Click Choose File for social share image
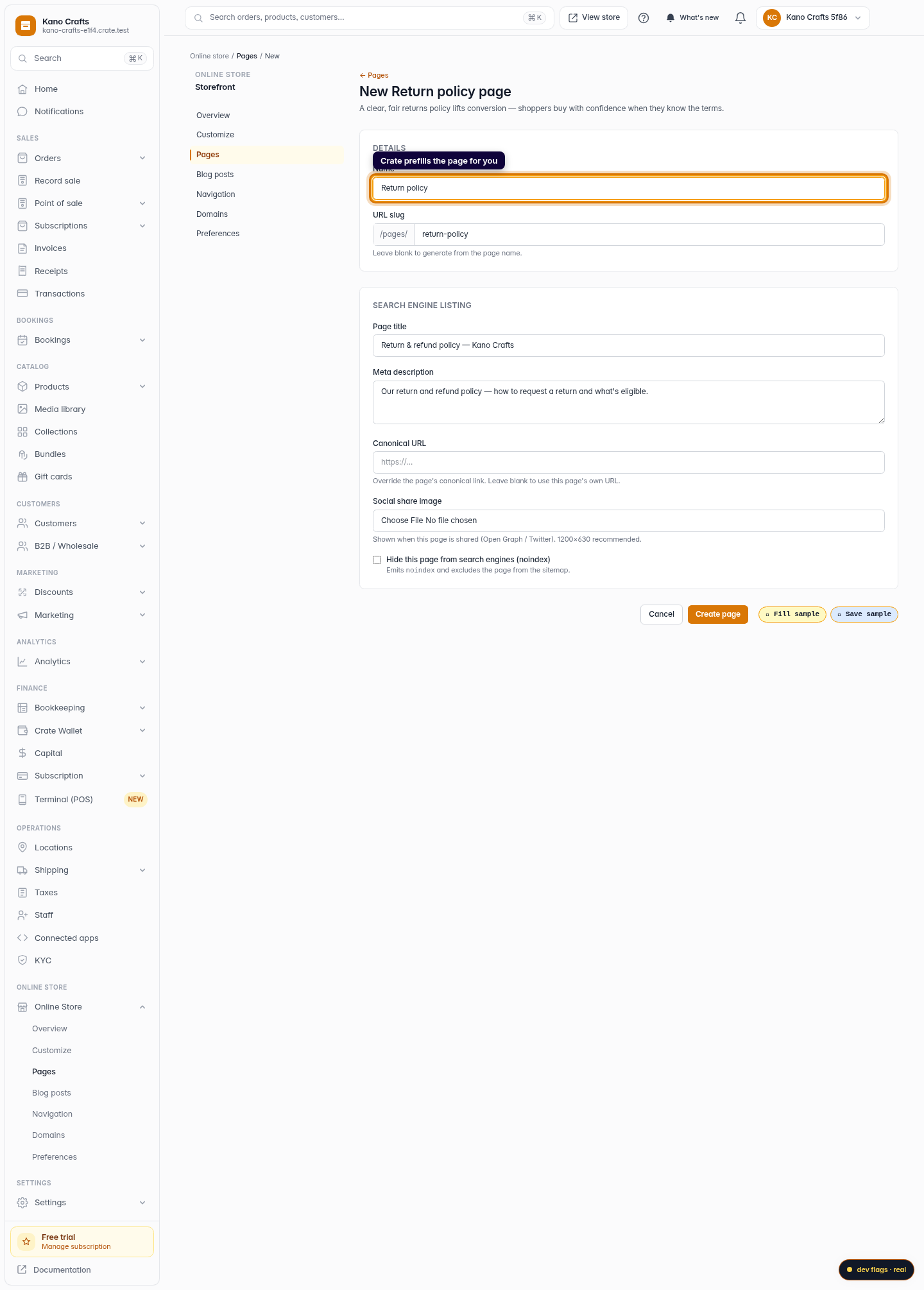Viewport: 924px width, 1290px height. pyautogui.click(x=402, y=520)
